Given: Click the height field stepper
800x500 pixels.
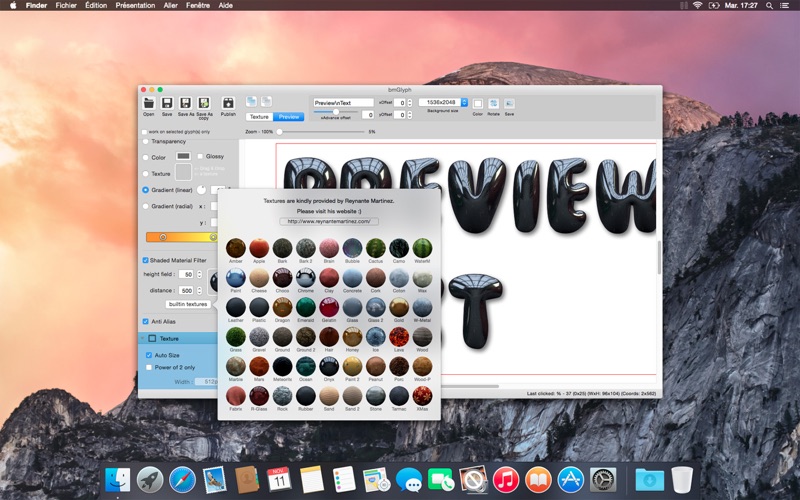Looking at the screenshot, I should coord(199,274).
